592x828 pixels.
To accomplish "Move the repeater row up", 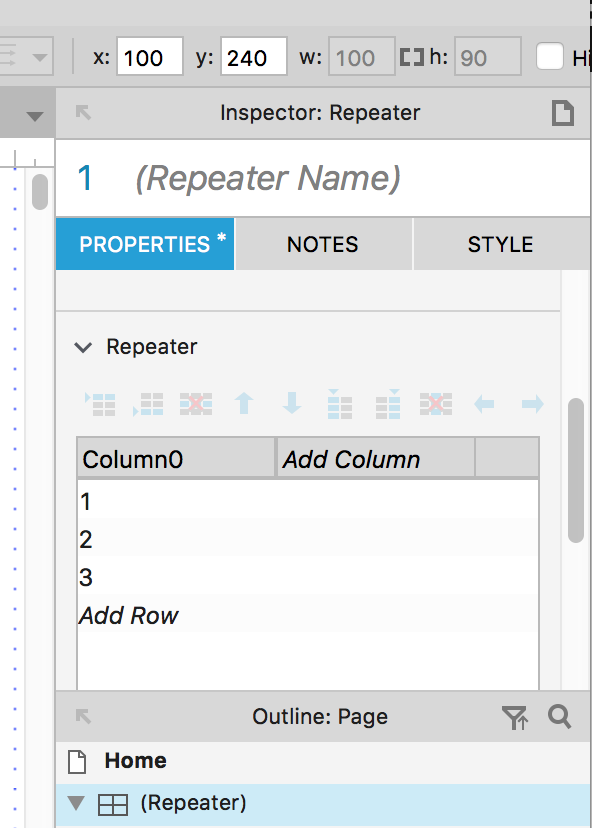I will [243, 404].
